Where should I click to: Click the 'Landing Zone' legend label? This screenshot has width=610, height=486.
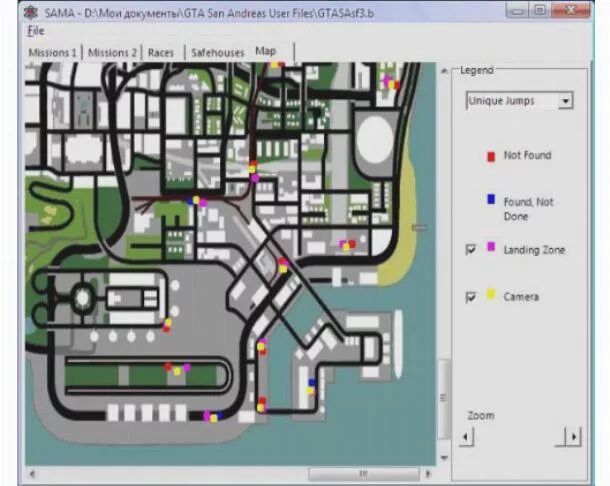(534, 250)
